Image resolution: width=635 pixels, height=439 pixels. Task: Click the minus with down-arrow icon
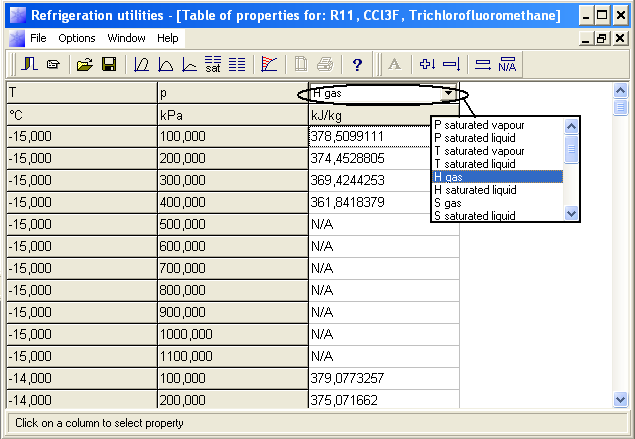pyautogui.click(x=451, y=64)
